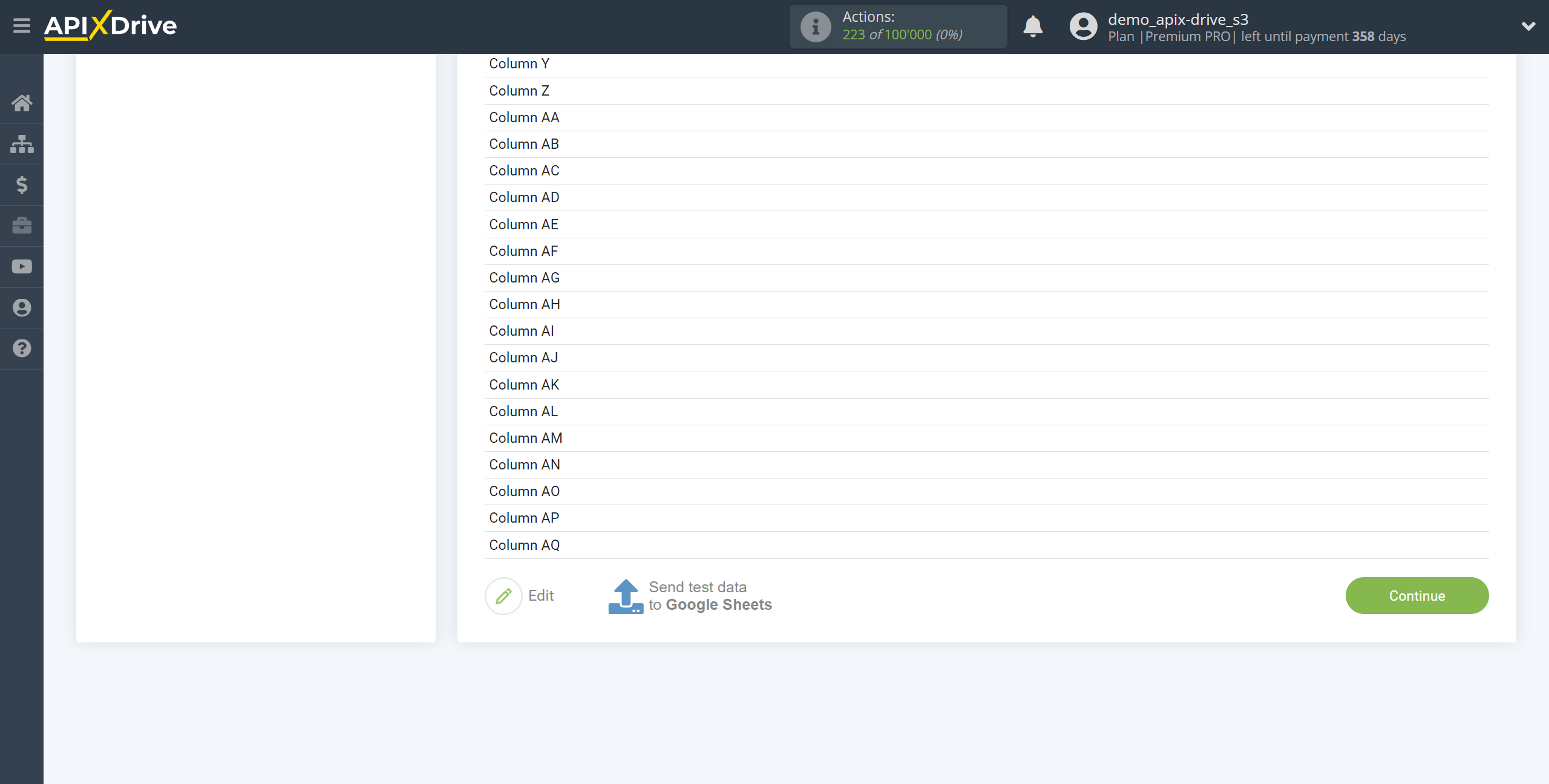Open the profile sidebar icon

click(22, 308)
